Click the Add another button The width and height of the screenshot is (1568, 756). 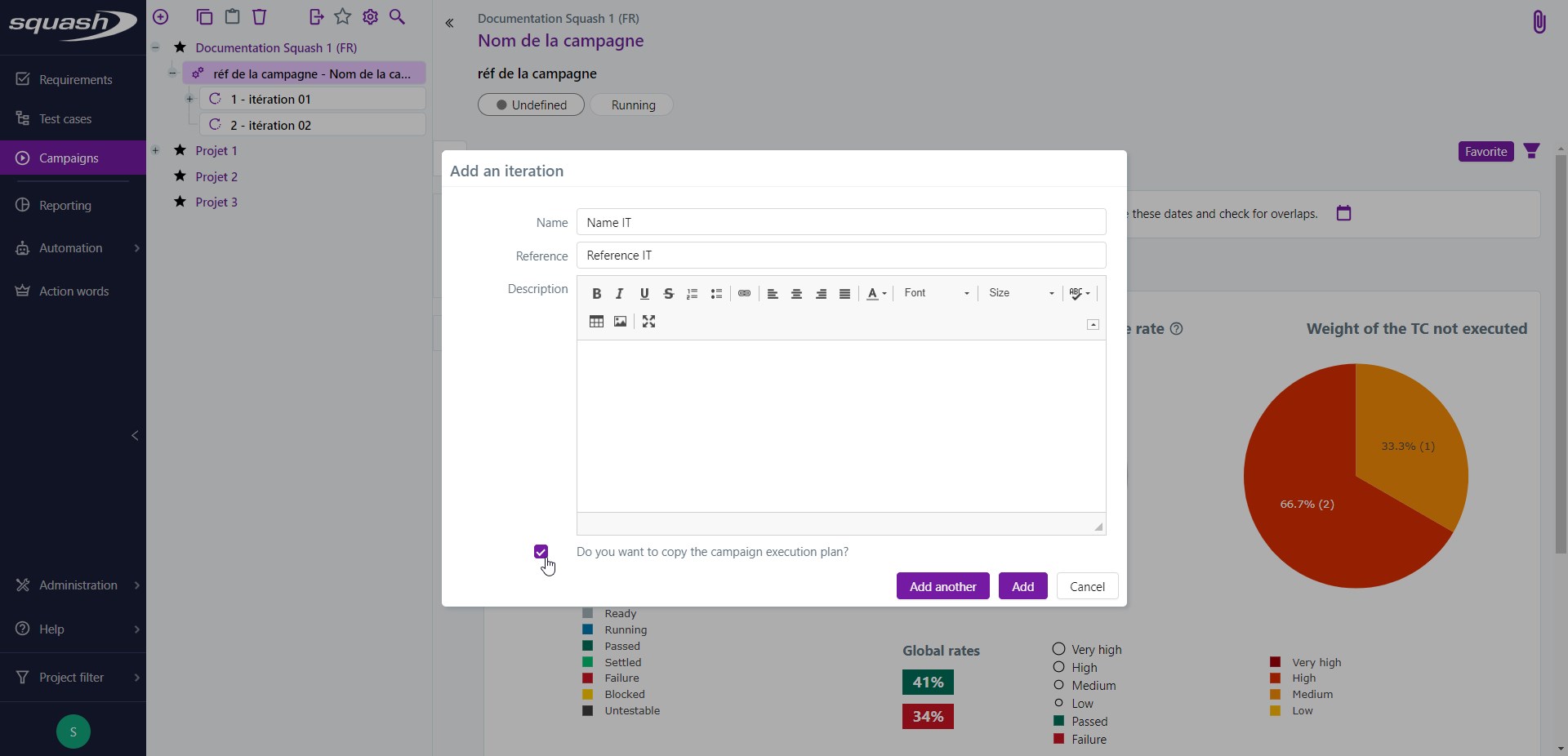[x=942, y=586]
